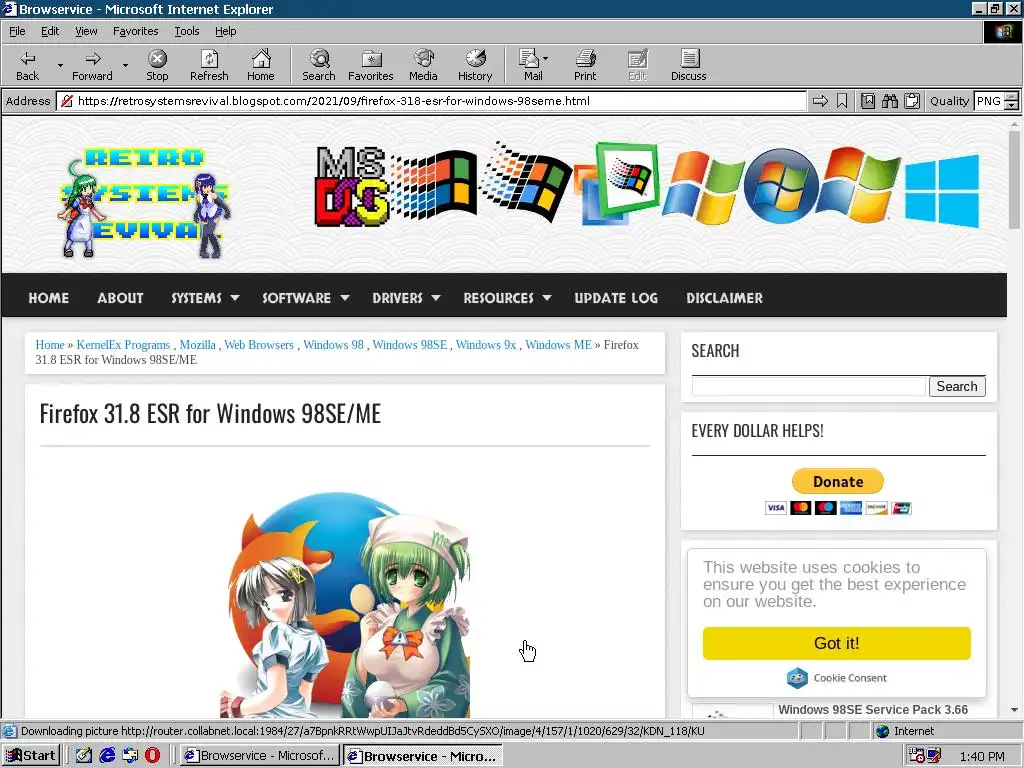Click the Forward arrow toolbar button
Viewport: 1024px width, 768px height.
(92, 65)
